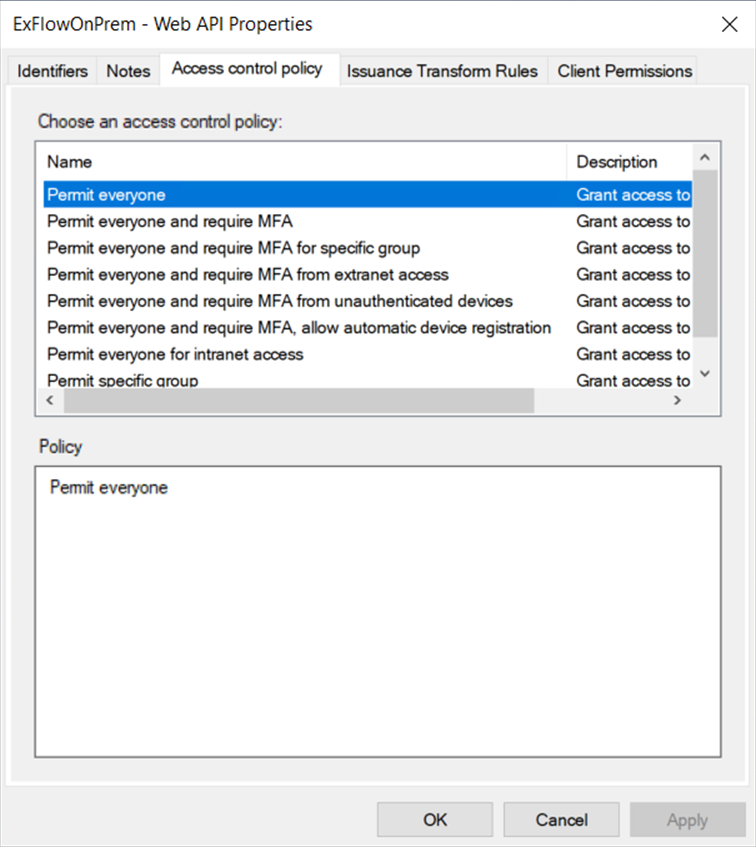
Task: Click the Apply button
Action: 687,819
